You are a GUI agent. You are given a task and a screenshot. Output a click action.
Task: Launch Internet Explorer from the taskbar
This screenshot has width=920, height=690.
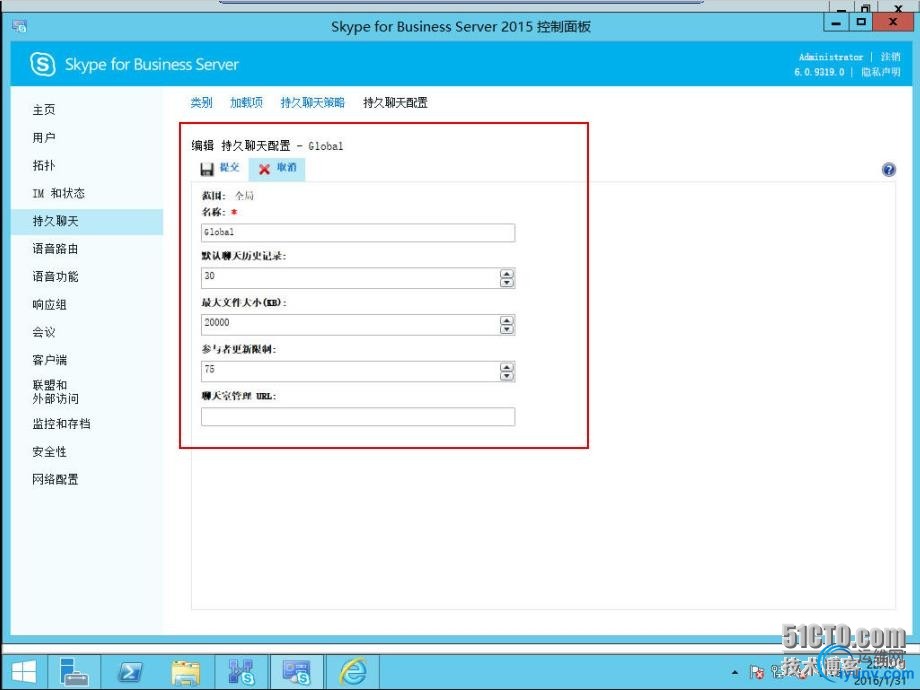[x=354, y=672]
